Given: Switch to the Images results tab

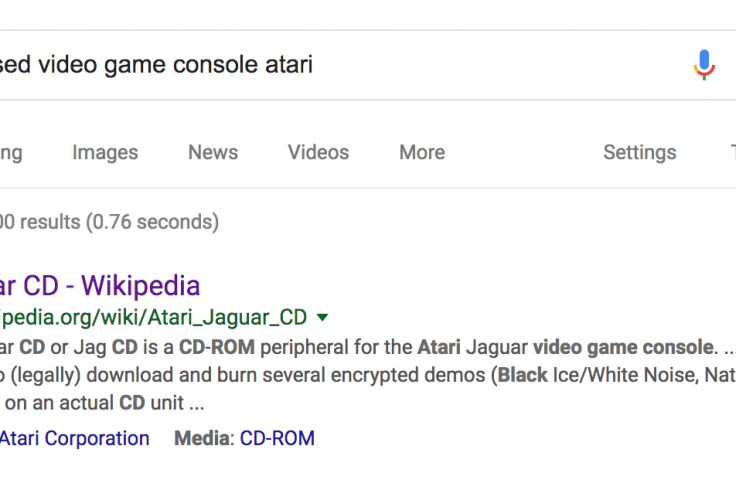Looking at the screenshot, I should pyautogui.click(x=105, y=152).
